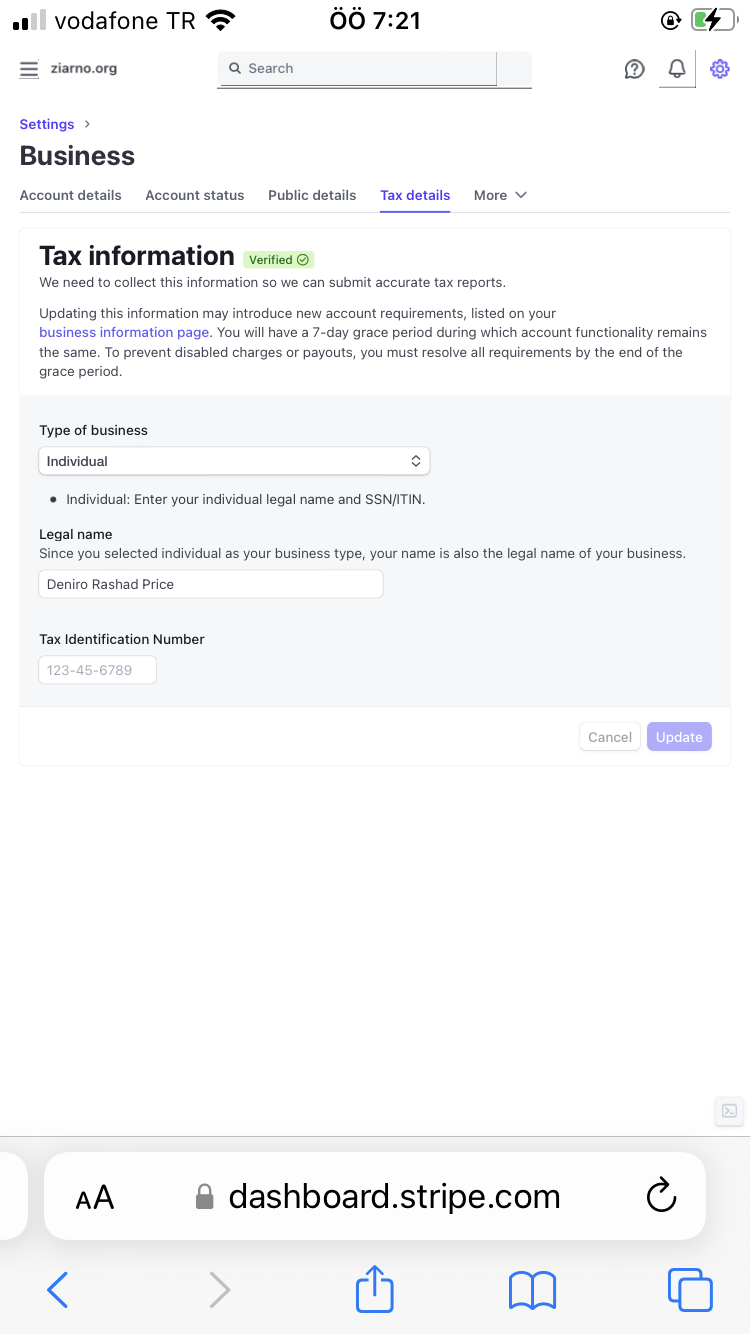This screenshot has height=1334, width=750.
Task: Open the settings gear icon
Action: point(720,69)
